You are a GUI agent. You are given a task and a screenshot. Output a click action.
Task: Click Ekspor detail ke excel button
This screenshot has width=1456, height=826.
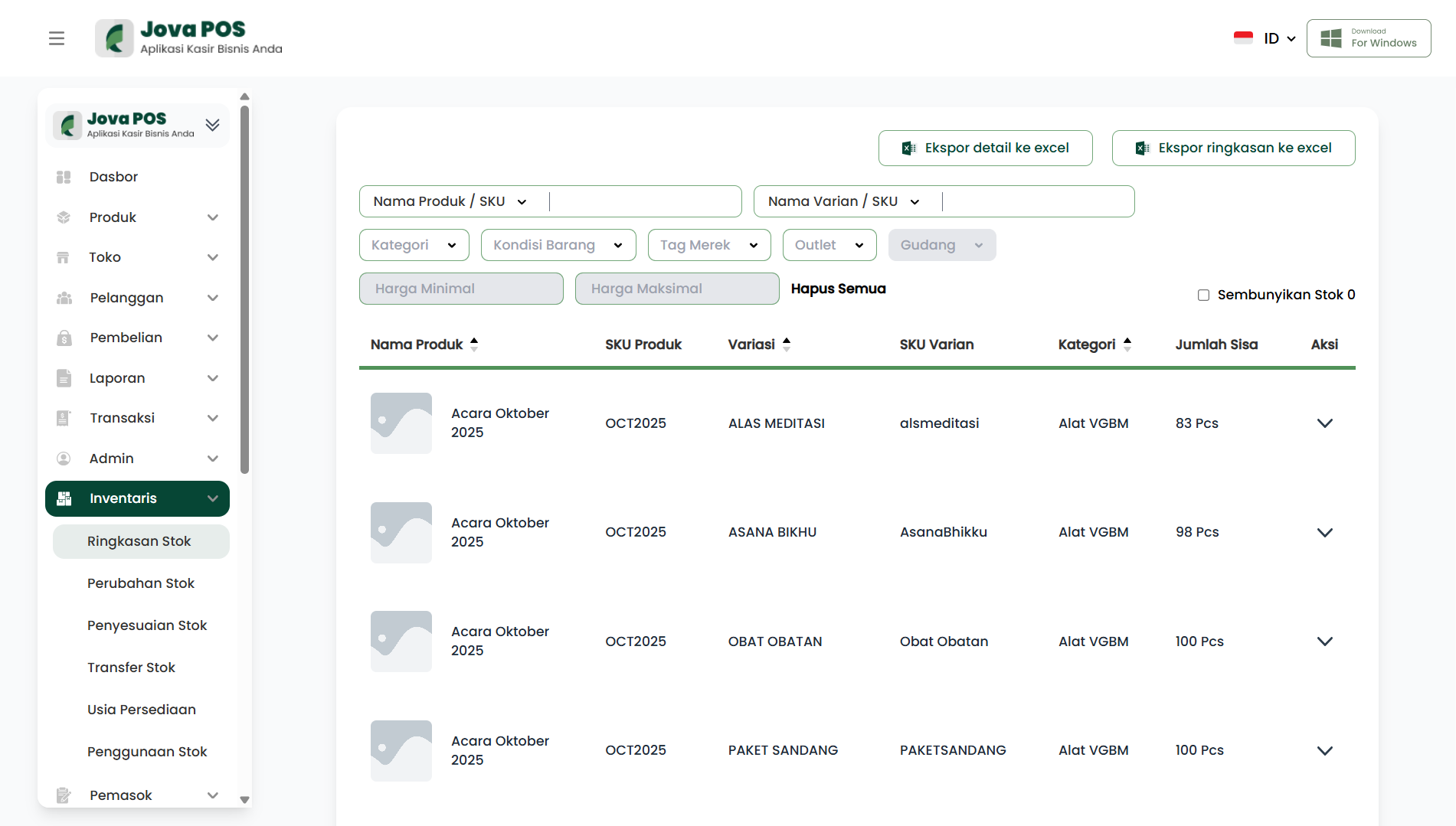pyautogui.click(x=985, y=148)
